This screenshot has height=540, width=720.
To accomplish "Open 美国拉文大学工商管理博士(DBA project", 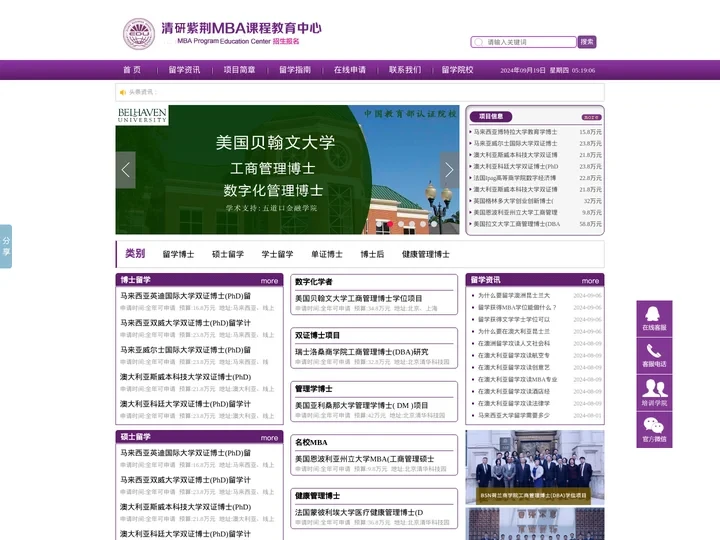I will 517,224.
